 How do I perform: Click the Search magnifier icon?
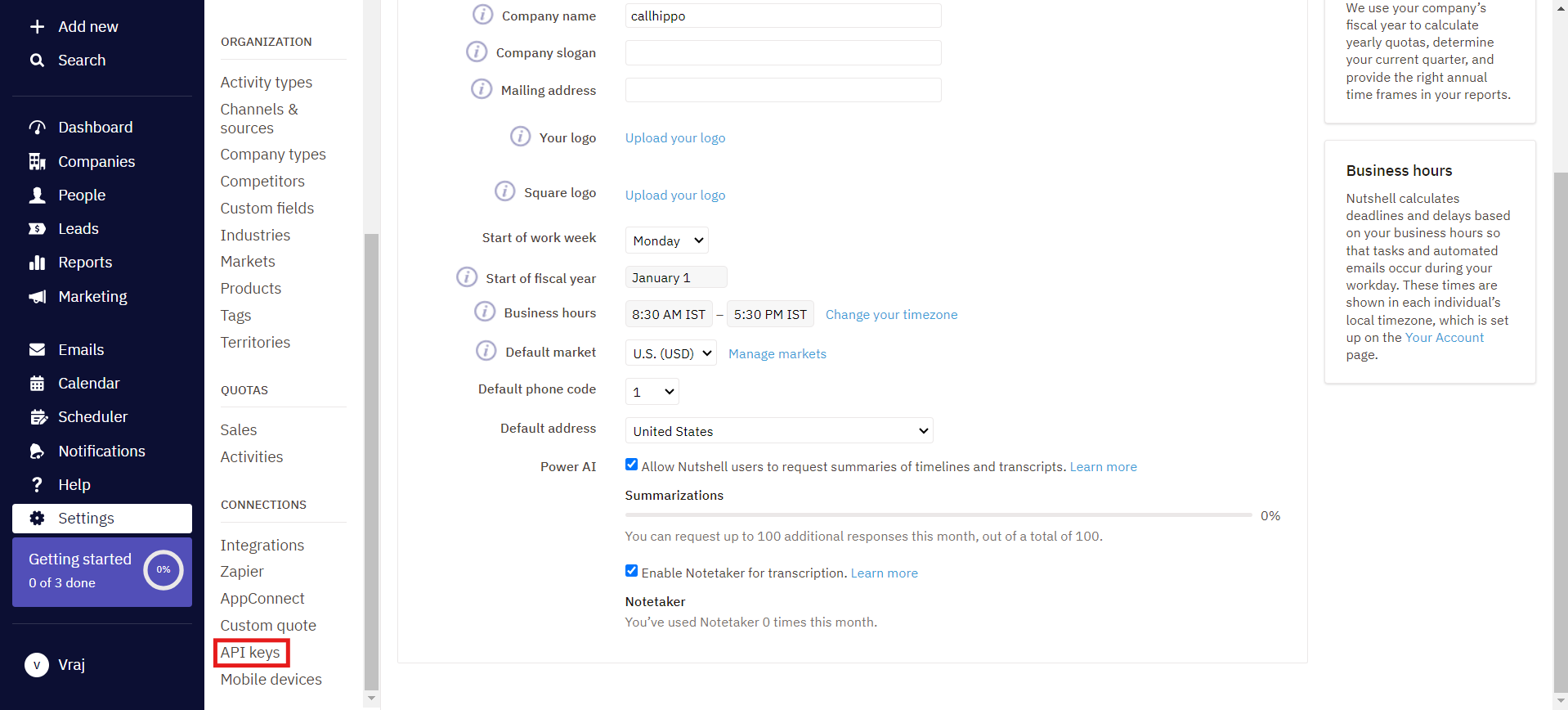(37, 61)
